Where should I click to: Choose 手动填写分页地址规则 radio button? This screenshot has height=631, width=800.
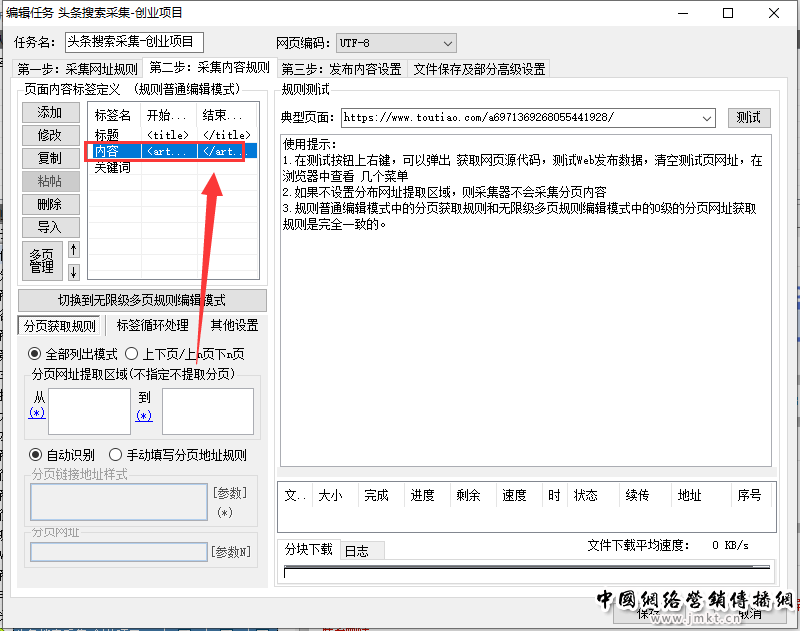tap(115, 455)
